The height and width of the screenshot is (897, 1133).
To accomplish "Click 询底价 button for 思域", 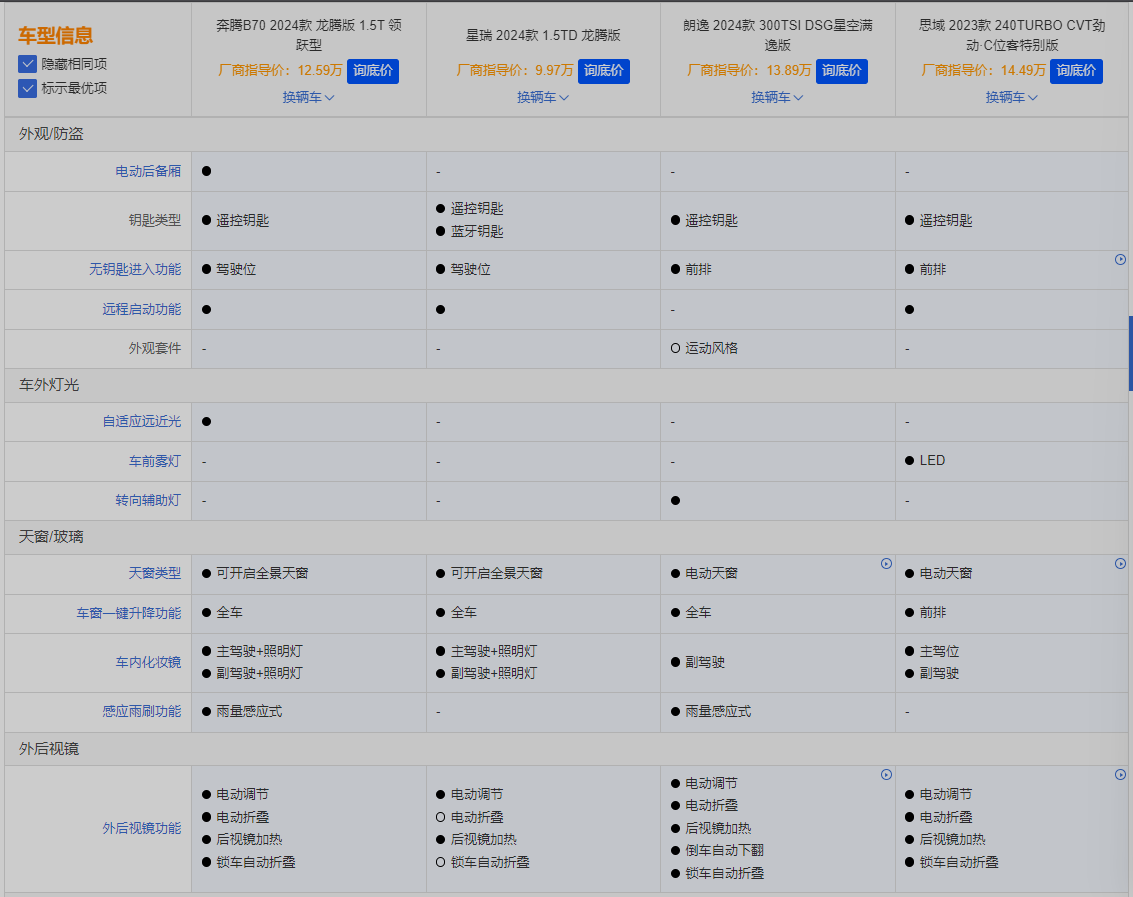I will pyautogui.click(x=1076, y=71).
